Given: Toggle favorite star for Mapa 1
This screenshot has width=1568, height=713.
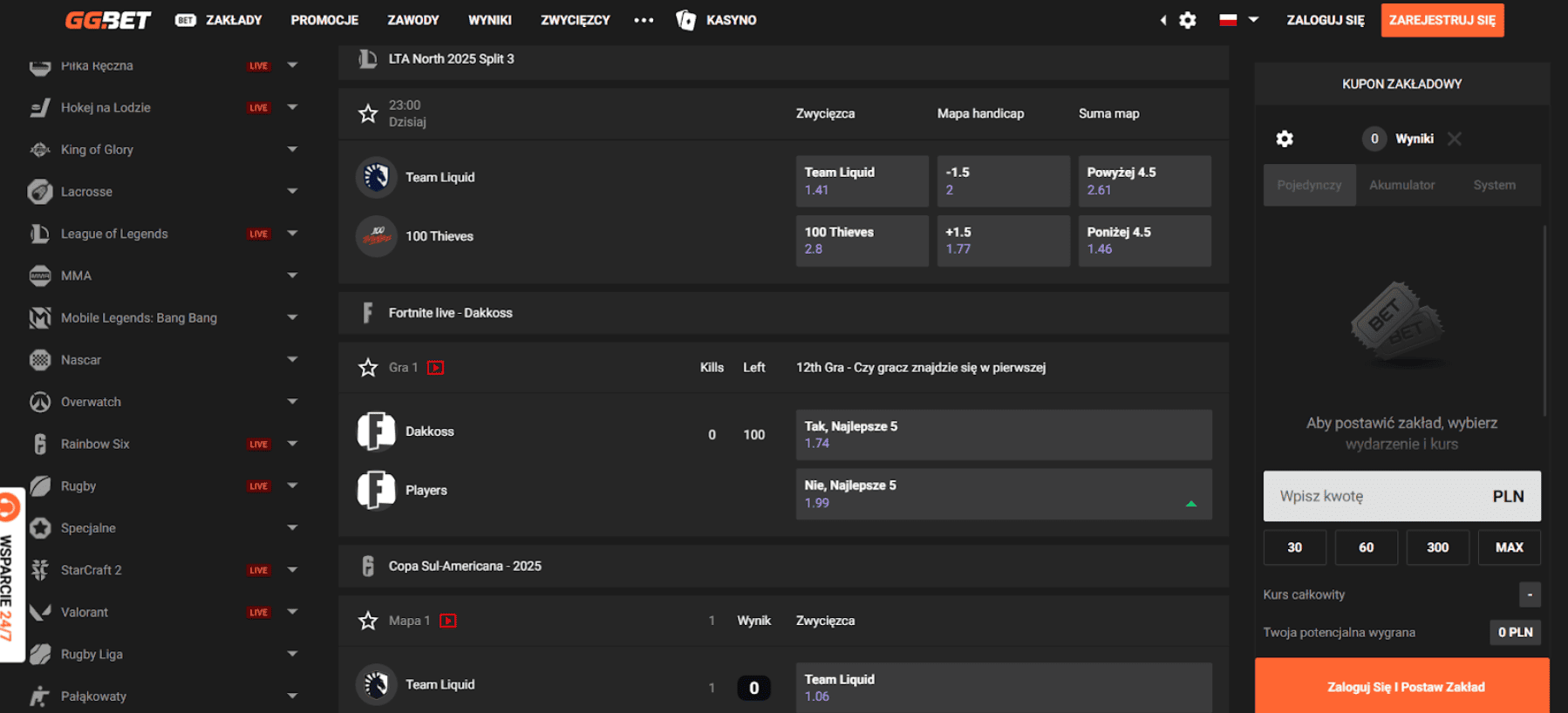Looking at the screenshot, I should coord(368,621).
